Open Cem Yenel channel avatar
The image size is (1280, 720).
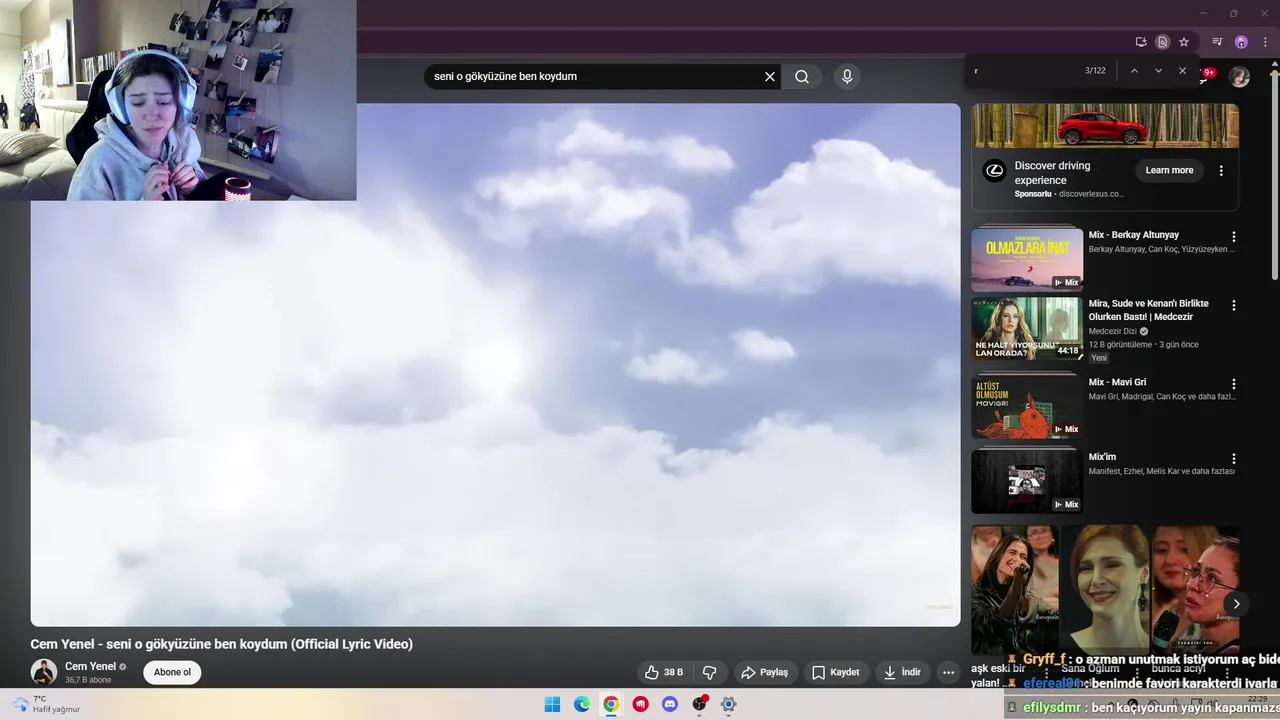coord(43,672)
